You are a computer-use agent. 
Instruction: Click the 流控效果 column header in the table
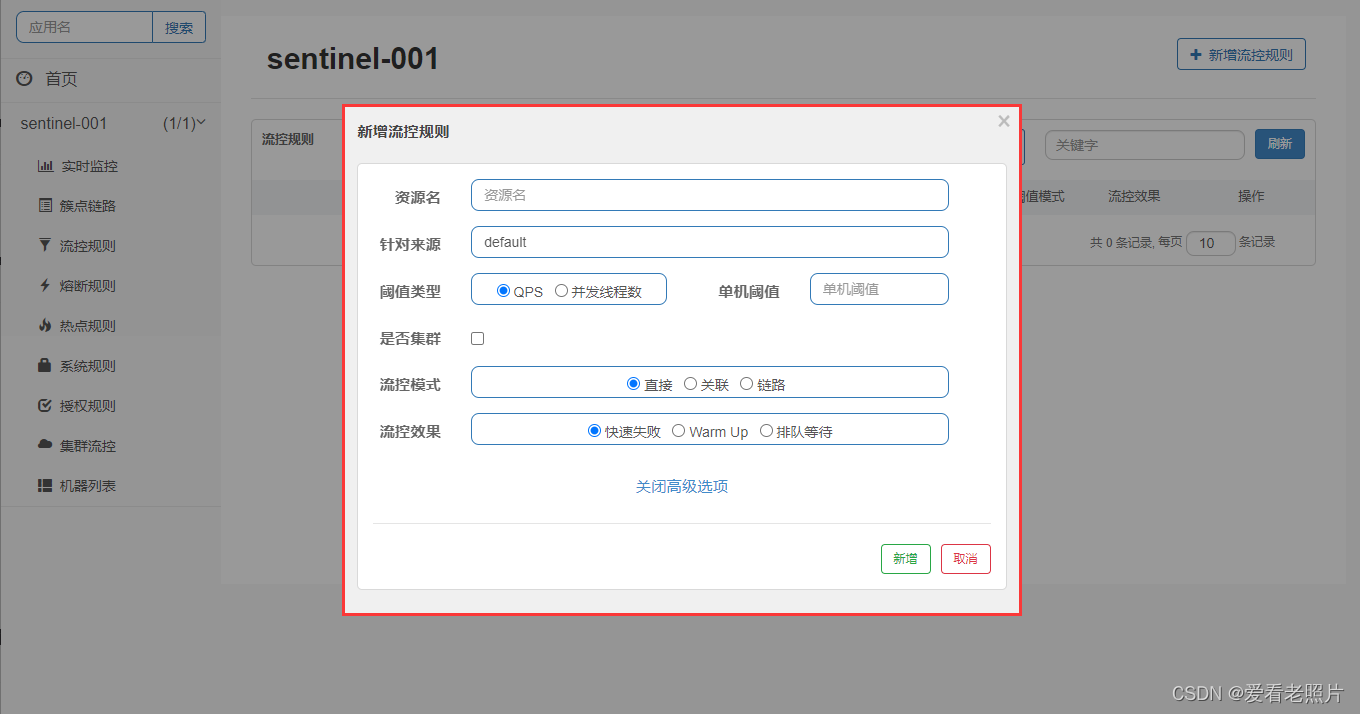point(1134,197)
